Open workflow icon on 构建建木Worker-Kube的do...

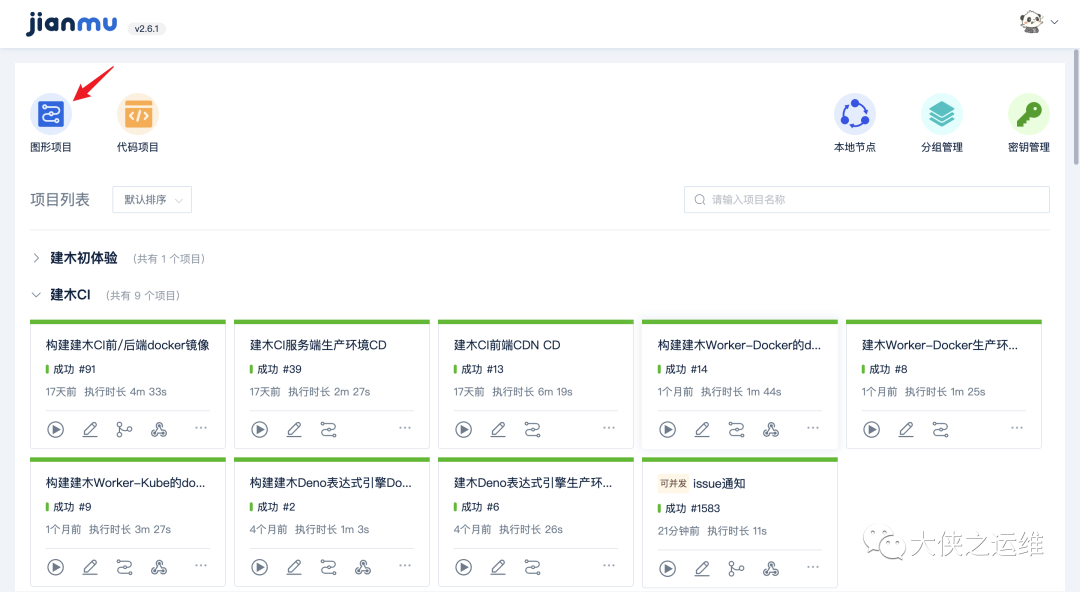tap(124, 567)
